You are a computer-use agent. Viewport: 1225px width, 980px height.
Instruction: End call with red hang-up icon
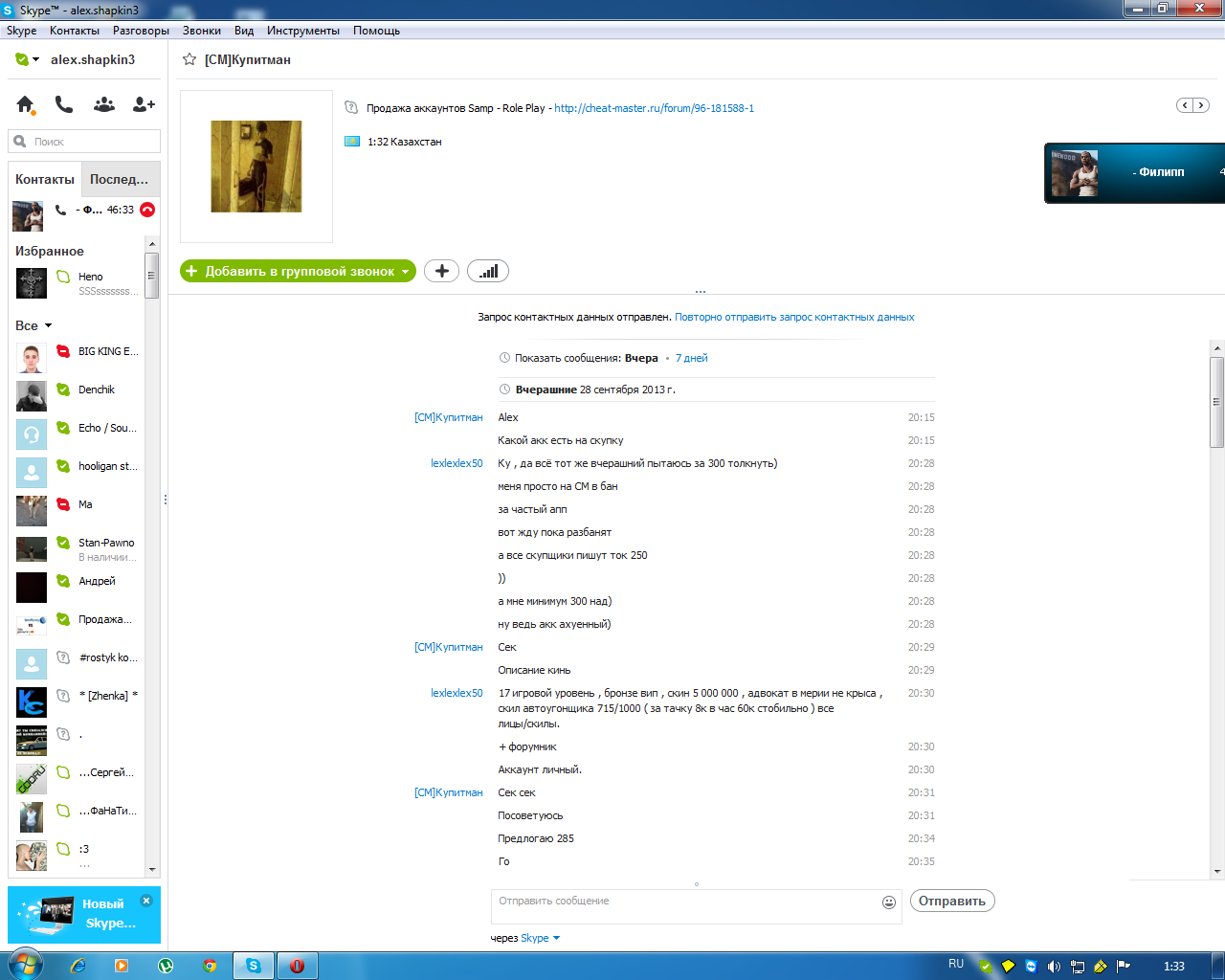click(147, 210)
